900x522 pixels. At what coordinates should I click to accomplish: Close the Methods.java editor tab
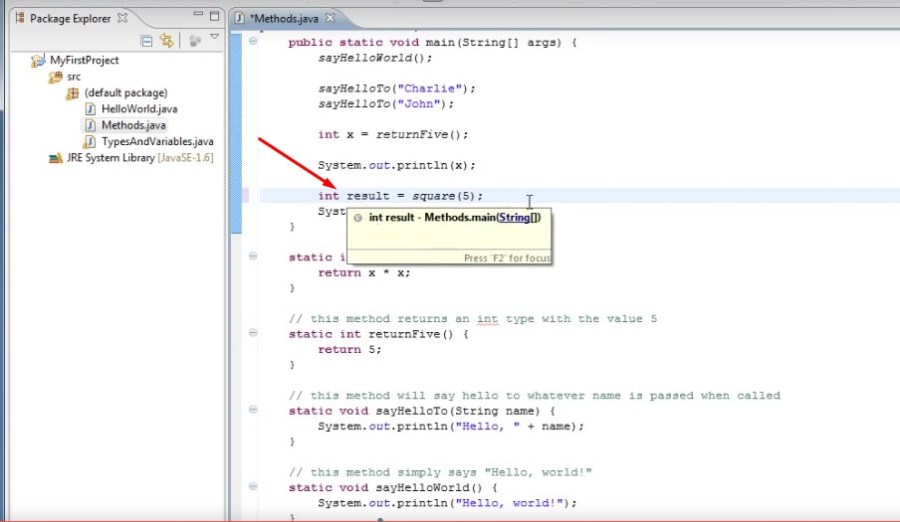tap(330, 18)
